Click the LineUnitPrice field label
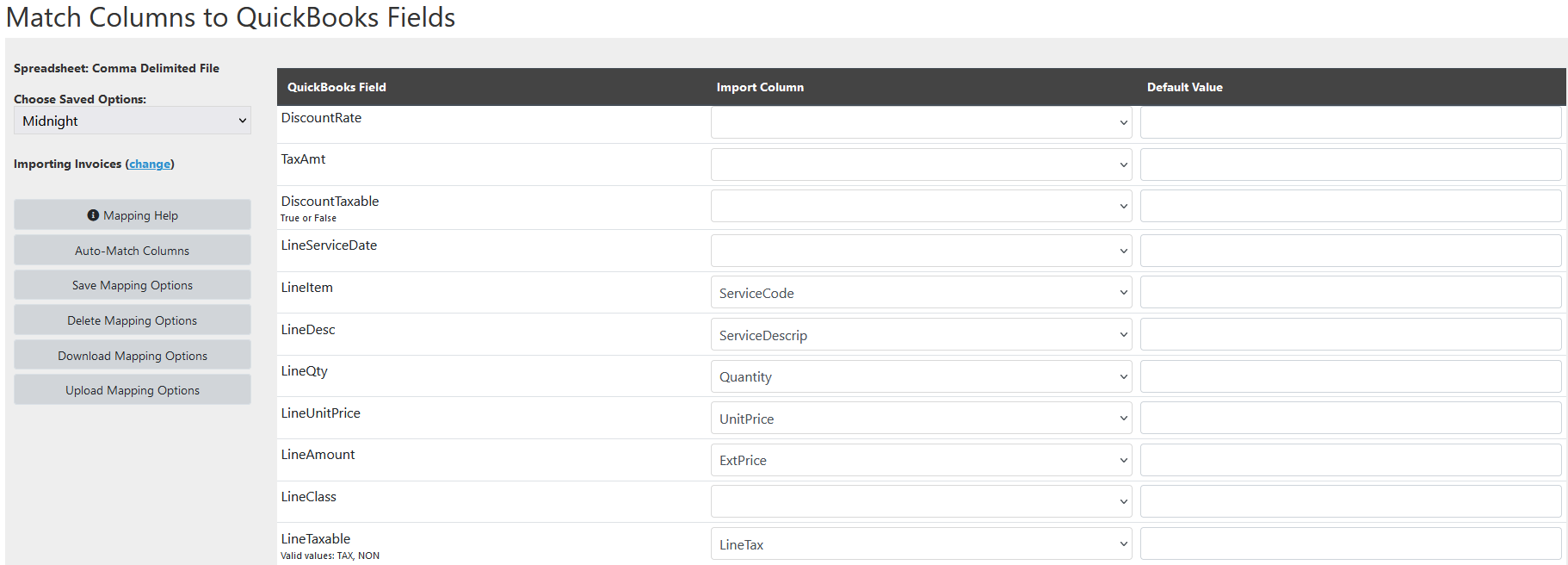Viewport: 1568px width, 565px height. pyautogui.click(x=321, y=413)
